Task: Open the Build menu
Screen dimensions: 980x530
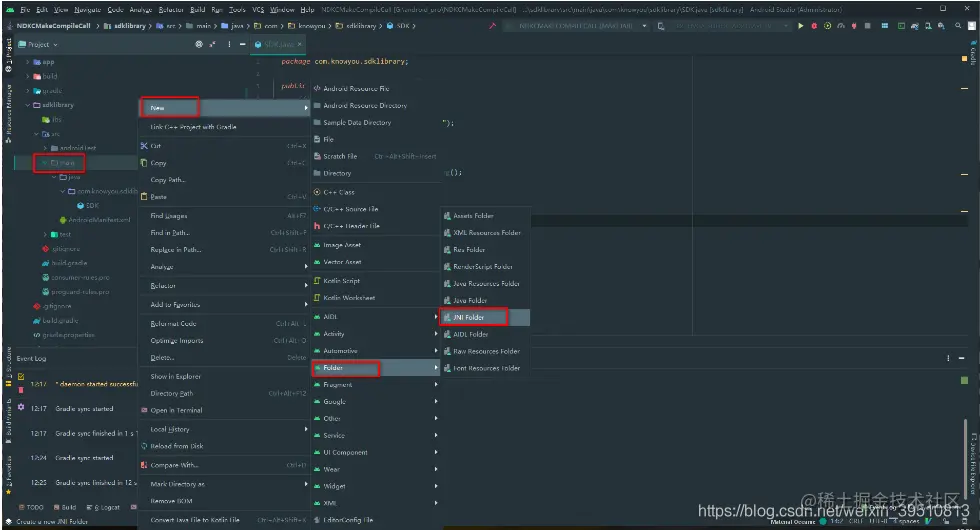Action: click(x=198, y=9)
